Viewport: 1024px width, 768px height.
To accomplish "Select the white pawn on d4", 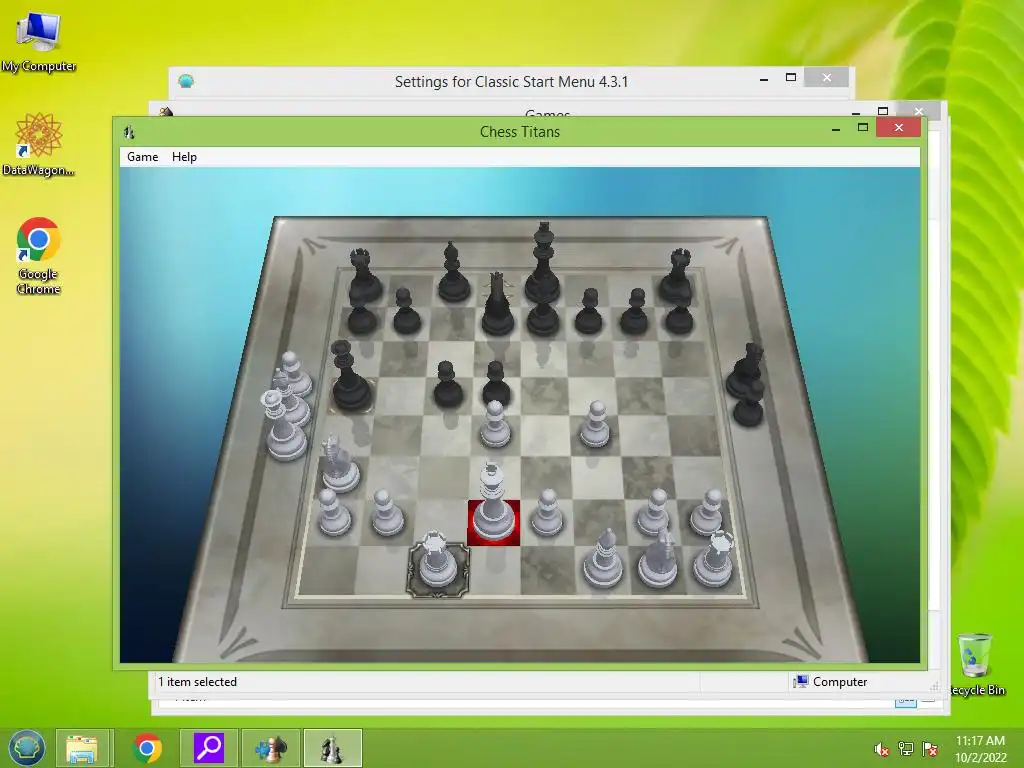I will 495,424.
